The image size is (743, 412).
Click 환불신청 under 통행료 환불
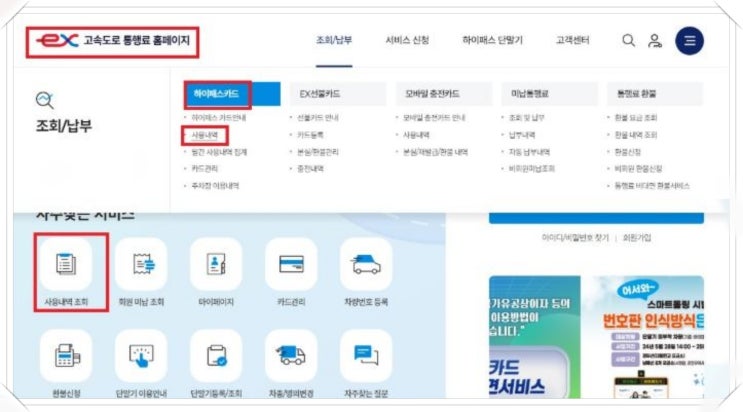point(628,152)
